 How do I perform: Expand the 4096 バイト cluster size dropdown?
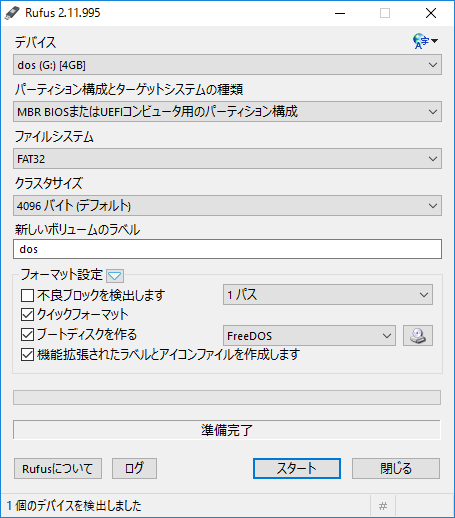pyautogui.click(x=227, y=206)
